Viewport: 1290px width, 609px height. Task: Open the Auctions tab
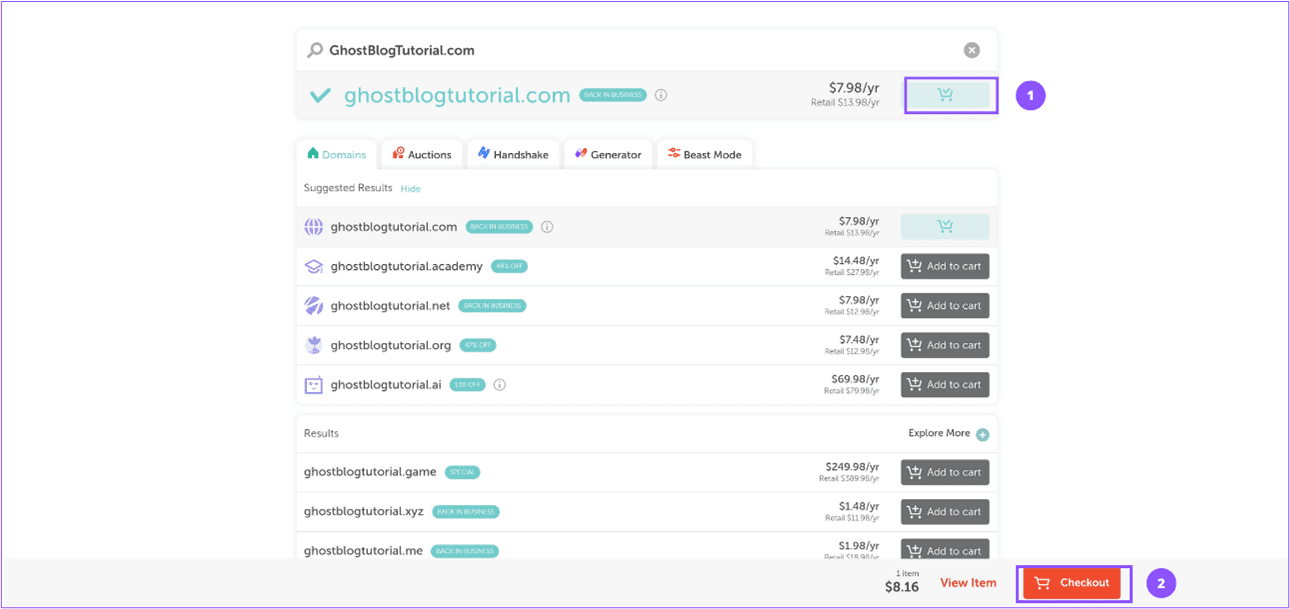coord(421,154)
